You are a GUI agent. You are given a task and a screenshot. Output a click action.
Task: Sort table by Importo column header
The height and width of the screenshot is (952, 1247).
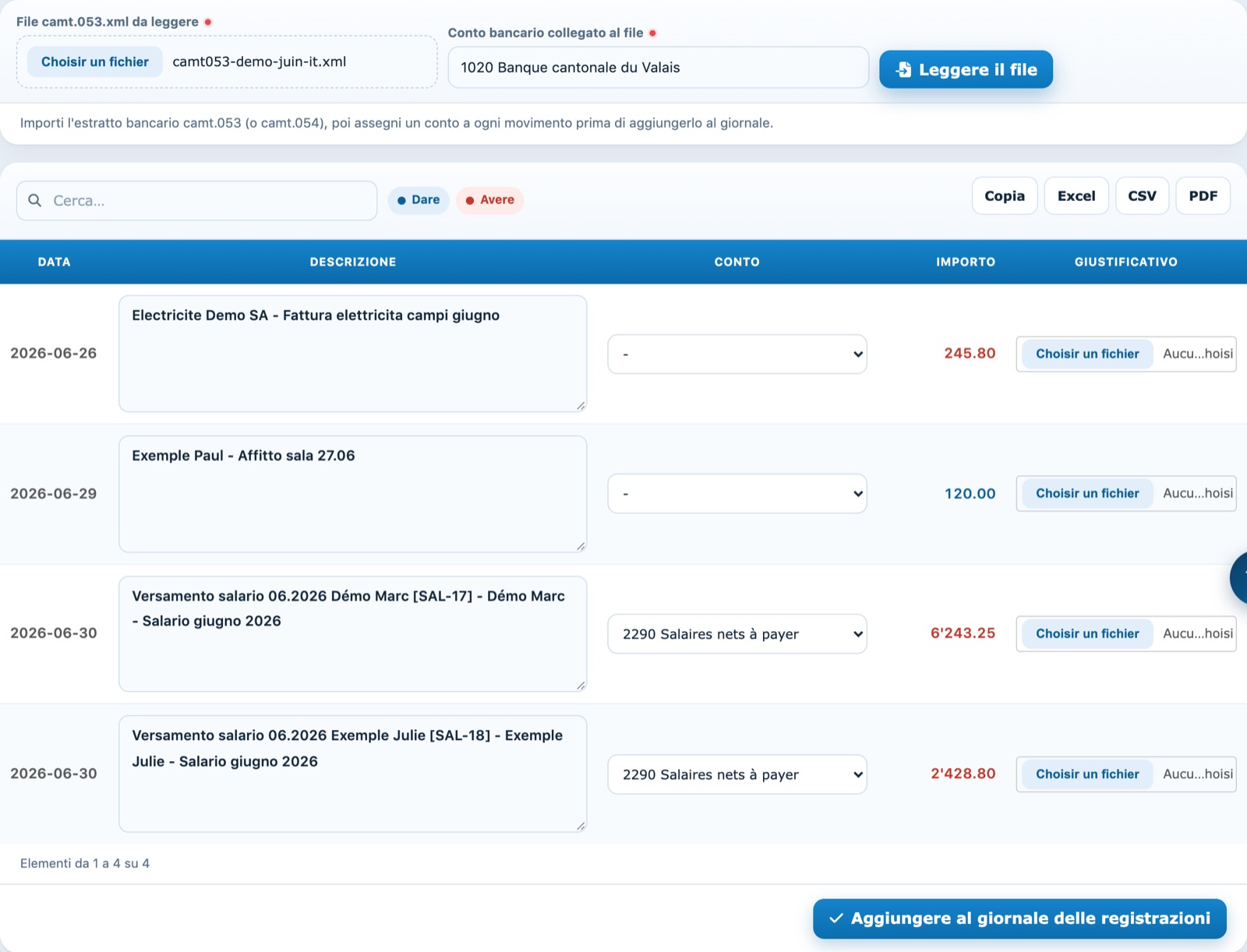pyautogui.click(x=966, y=262)
